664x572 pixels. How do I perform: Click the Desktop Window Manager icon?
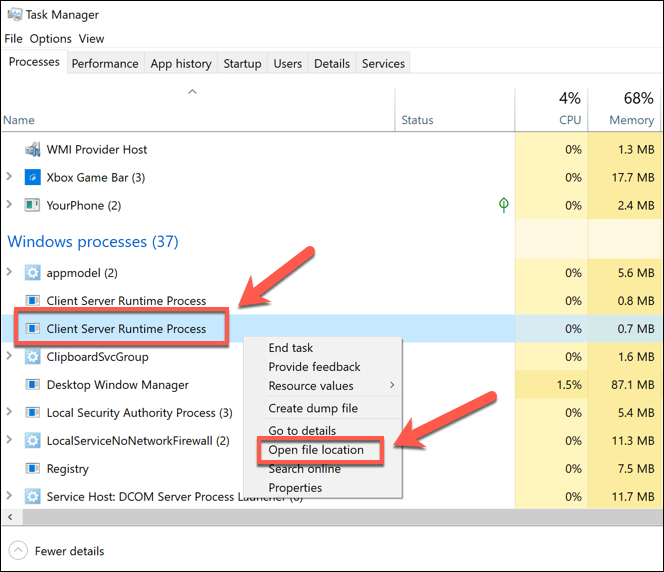[x=31, y=385]
